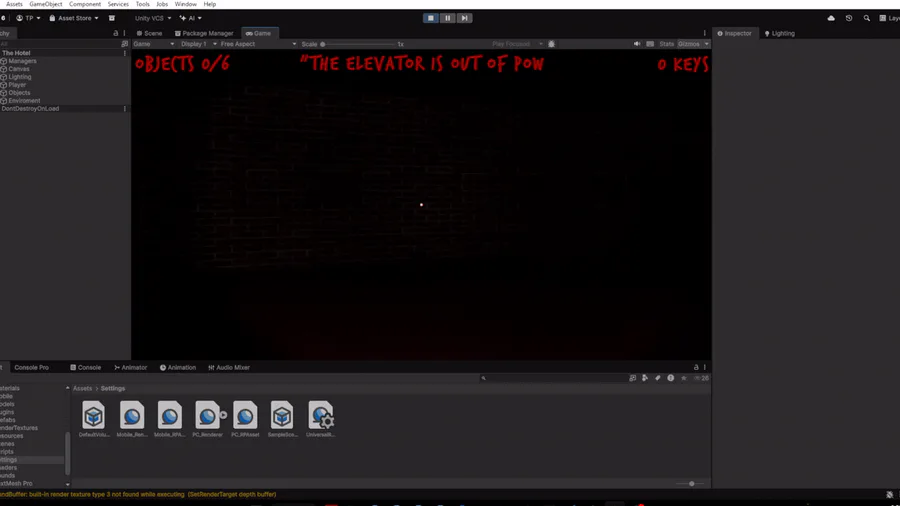Viewport: 900px width, 506px height.
Task: Mute game audio with the speaker icon
Action: pos(637,44)
